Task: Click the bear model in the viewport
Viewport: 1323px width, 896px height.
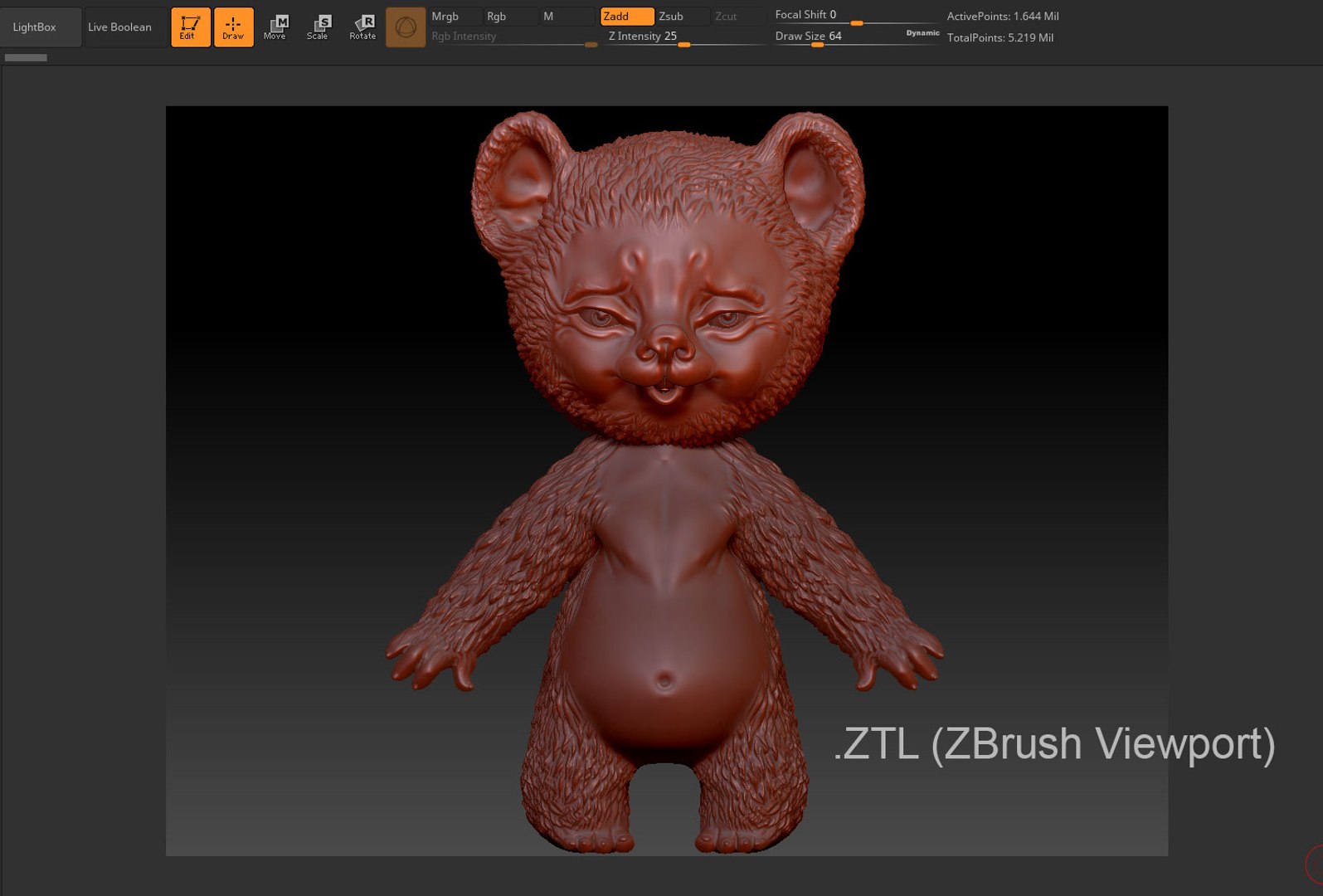Action: pyautogui.click(x=664, y=481)
